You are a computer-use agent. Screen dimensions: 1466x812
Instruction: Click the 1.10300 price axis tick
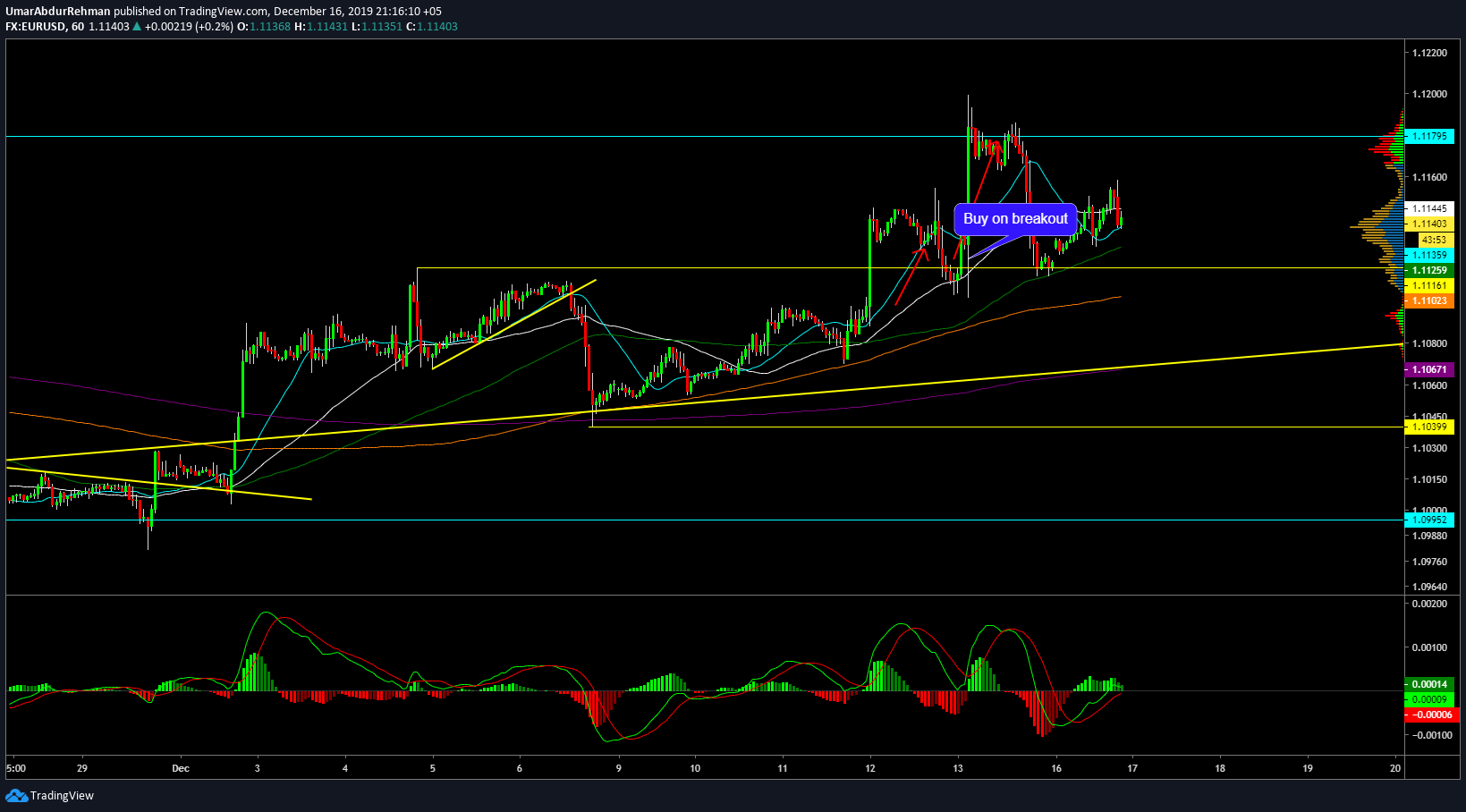pyautogui.click(x=1429, y=448)
